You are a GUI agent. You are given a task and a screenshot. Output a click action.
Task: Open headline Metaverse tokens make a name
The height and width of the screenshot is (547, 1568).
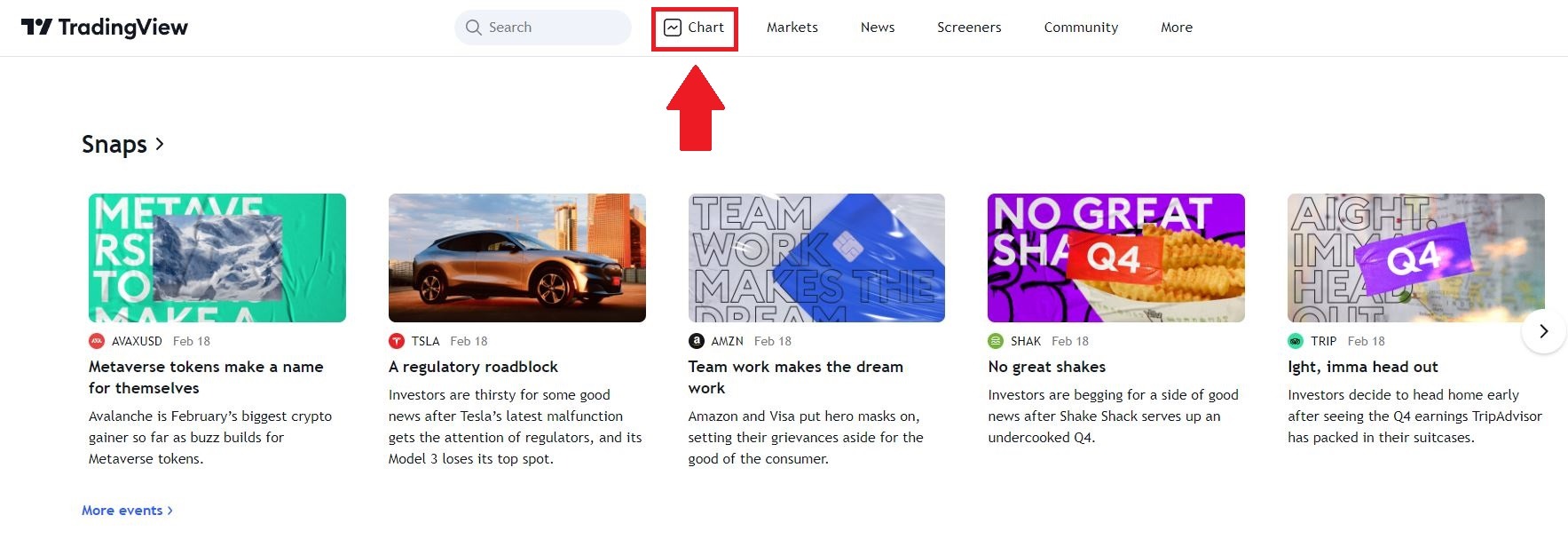coord(206,377)
